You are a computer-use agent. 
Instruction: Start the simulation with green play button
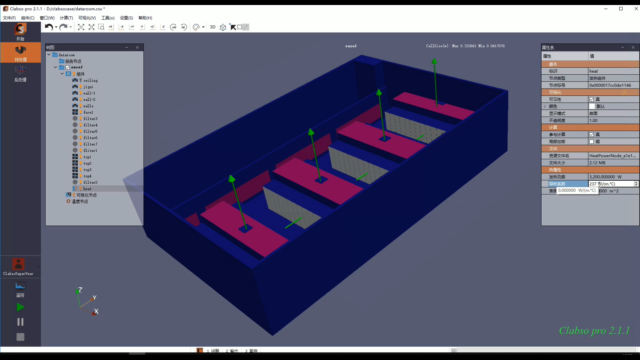coord(20,307)
